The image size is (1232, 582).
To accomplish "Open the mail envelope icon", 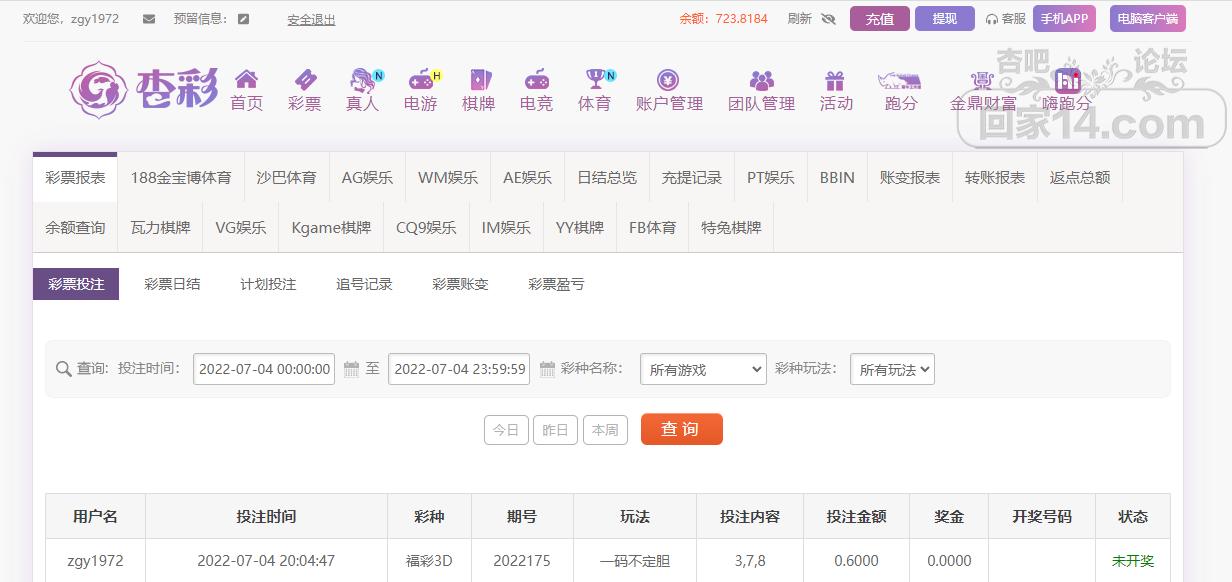I will click(149, 19).
